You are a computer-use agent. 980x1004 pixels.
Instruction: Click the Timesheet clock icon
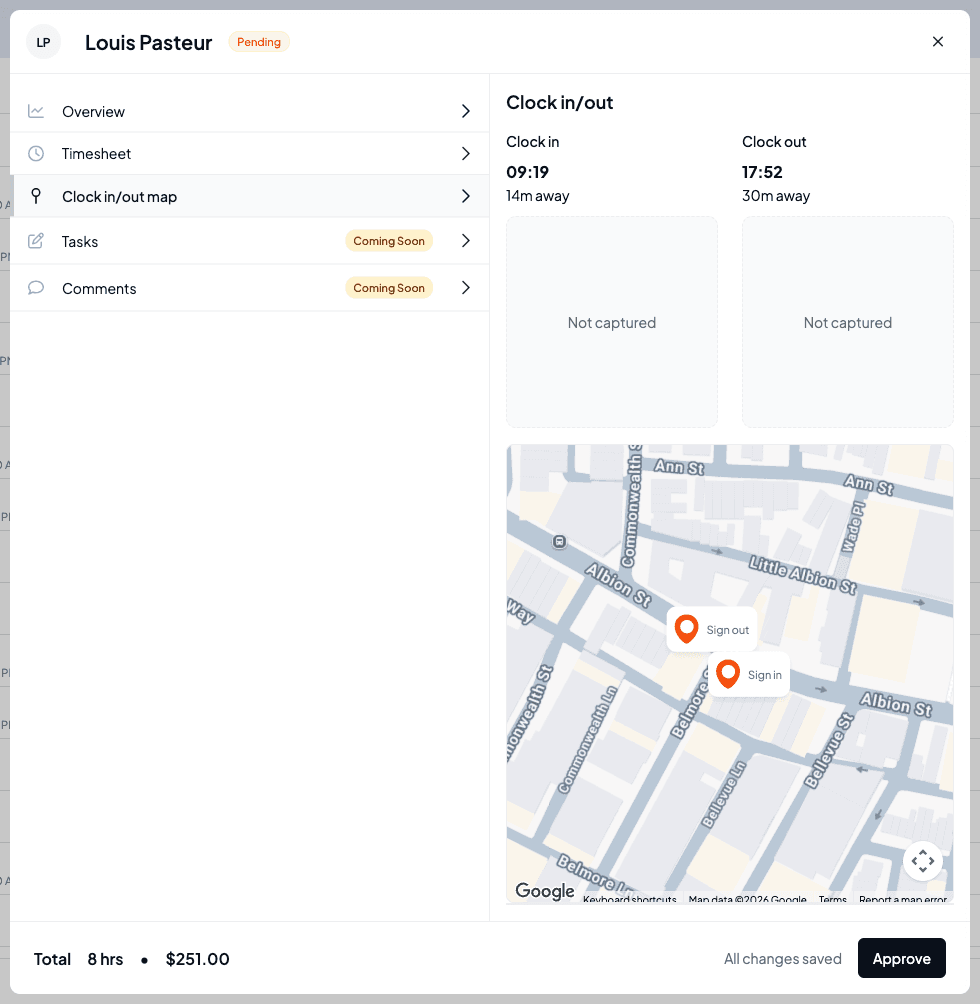(36, 154)
